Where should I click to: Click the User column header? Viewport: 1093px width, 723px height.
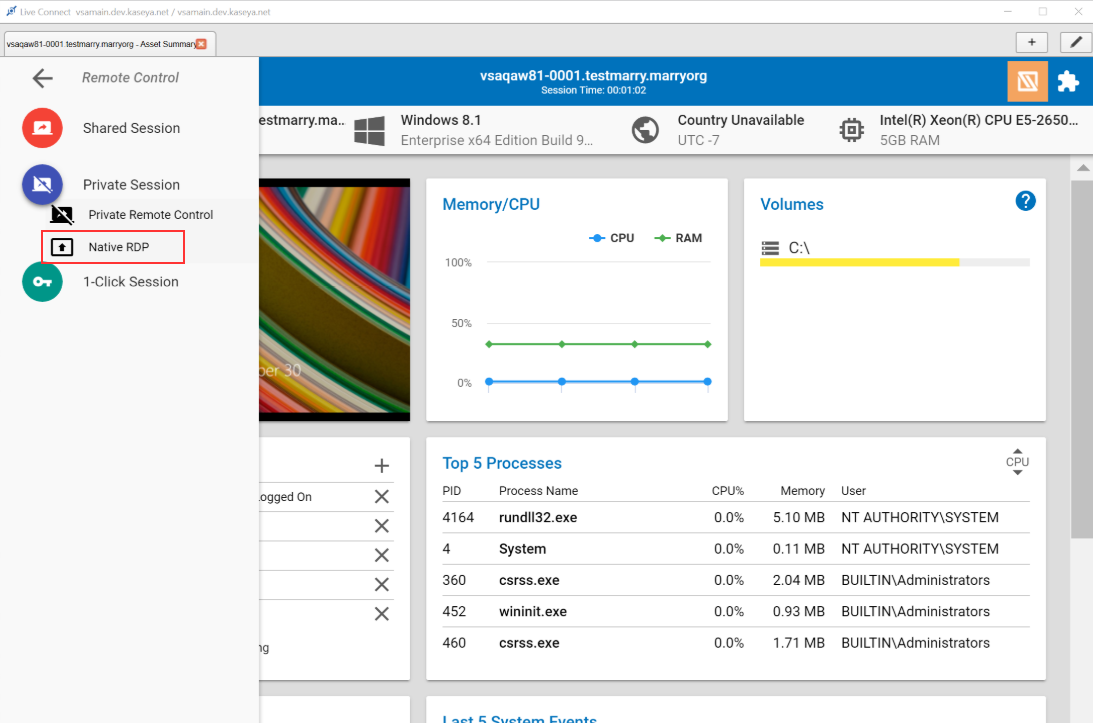(x=853, y=491)
